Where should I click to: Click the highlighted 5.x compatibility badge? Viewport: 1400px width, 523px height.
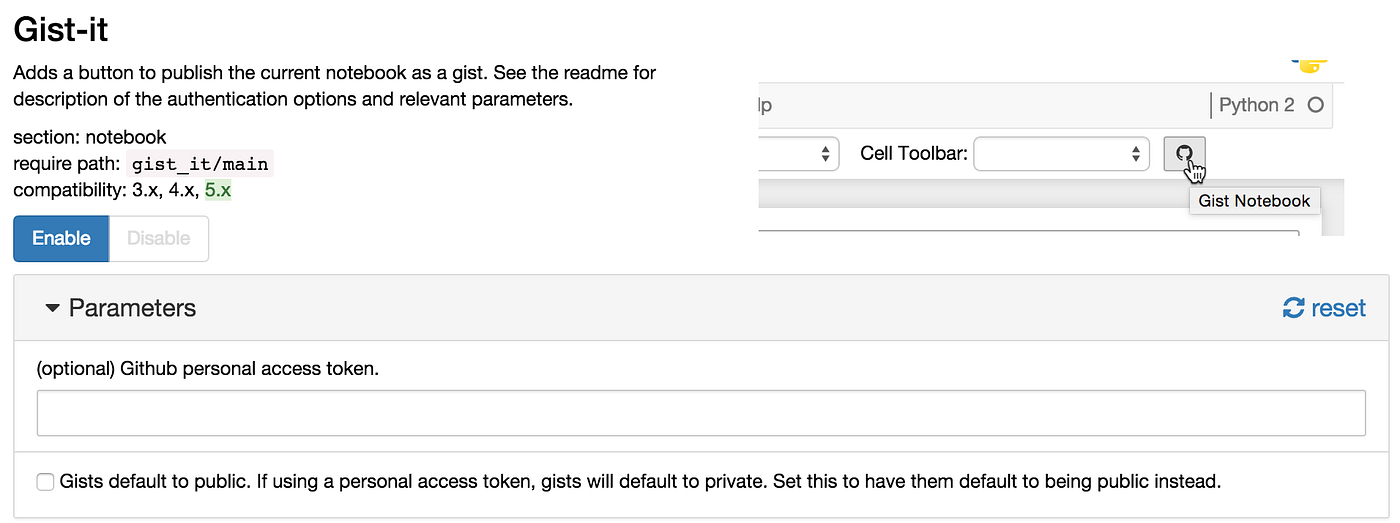tap(218, 189)
